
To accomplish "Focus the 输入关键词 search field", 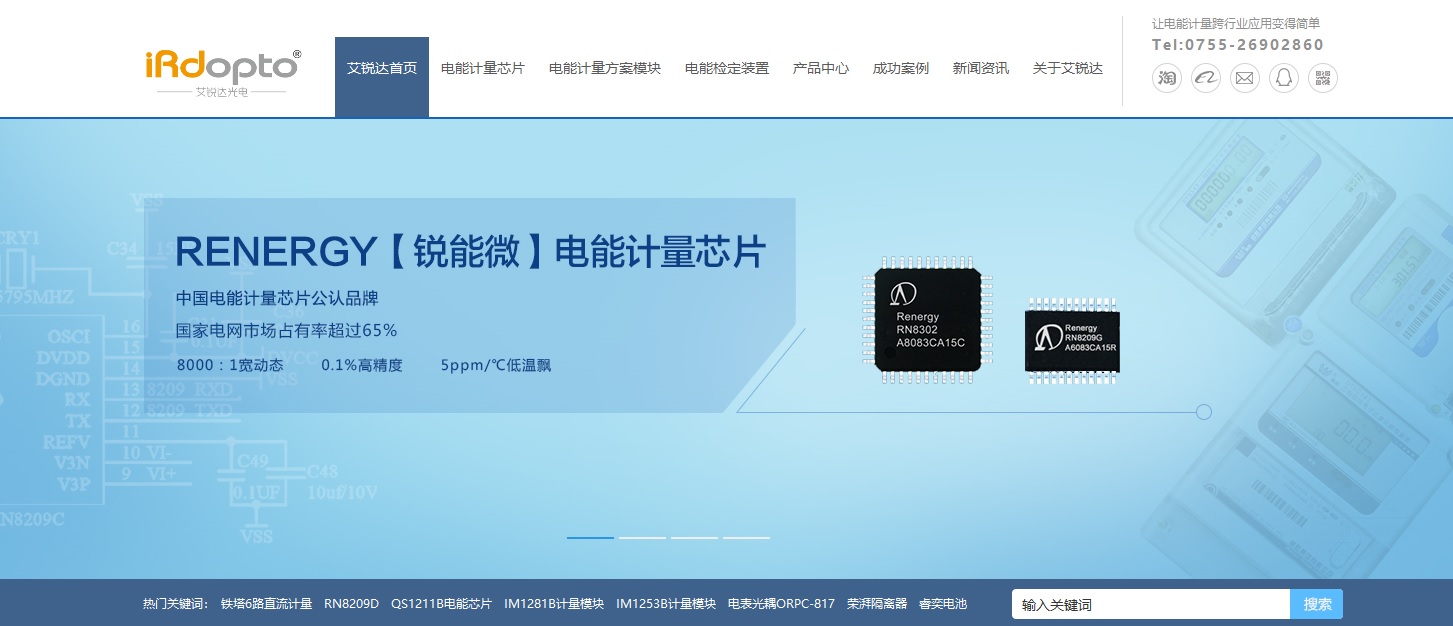I will click(x=1151, y=604).
